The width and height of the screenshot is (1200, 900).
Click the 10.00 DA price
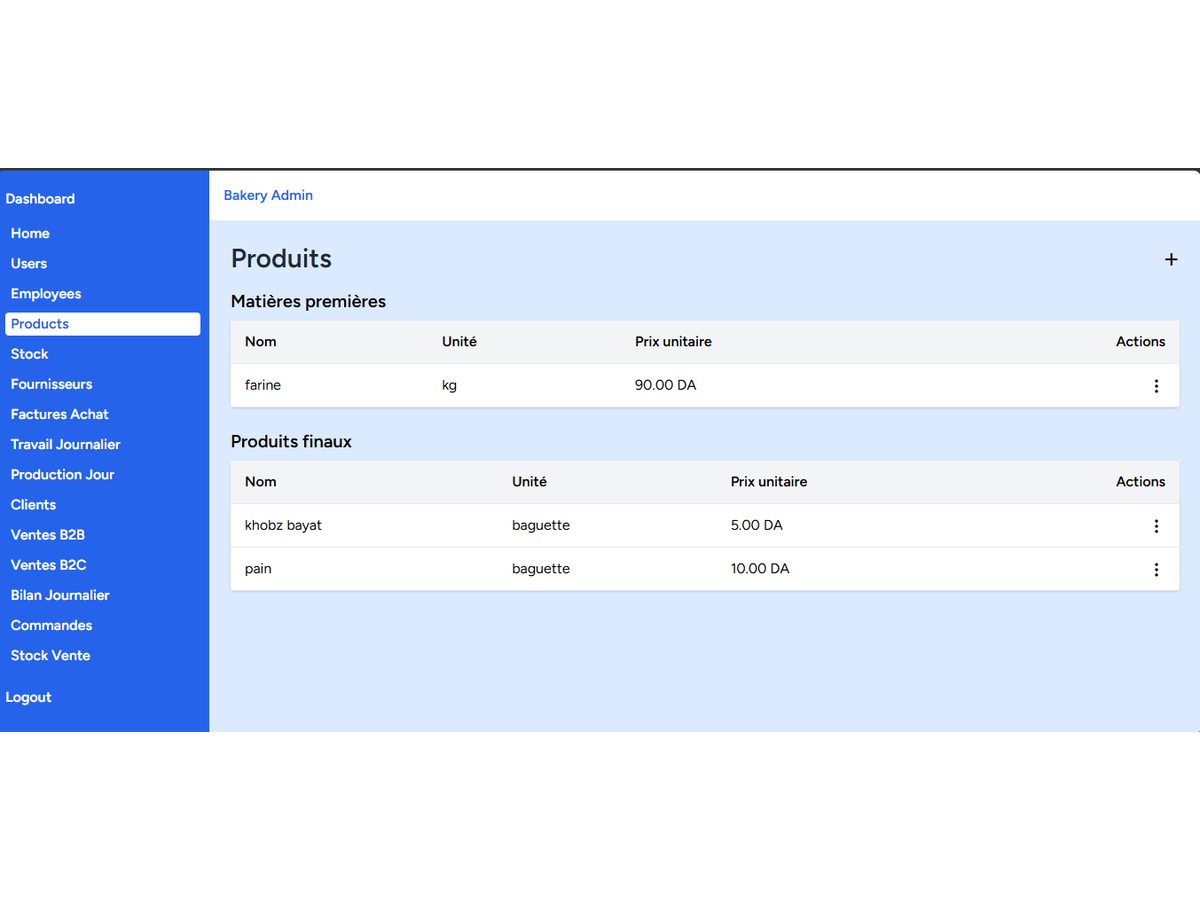[760, 569]
